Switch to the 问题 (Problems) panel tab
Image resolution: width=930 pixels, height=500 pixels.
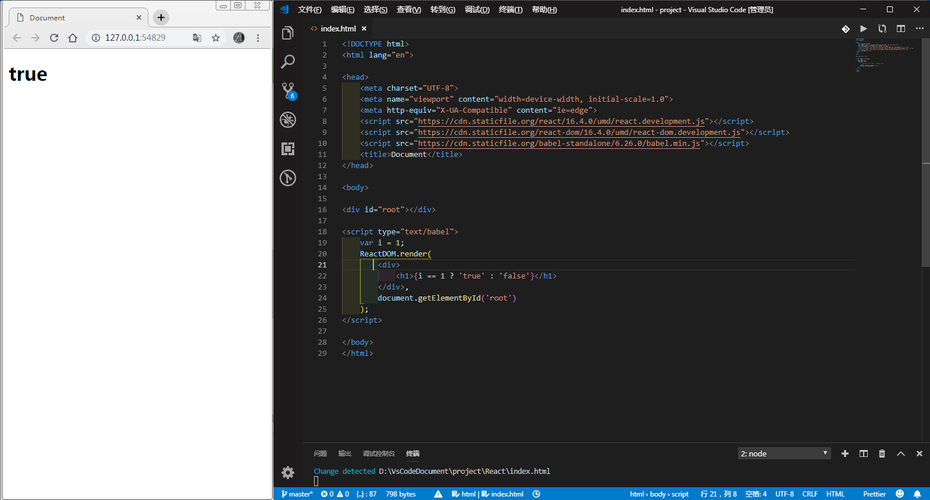tap(320, 454)
